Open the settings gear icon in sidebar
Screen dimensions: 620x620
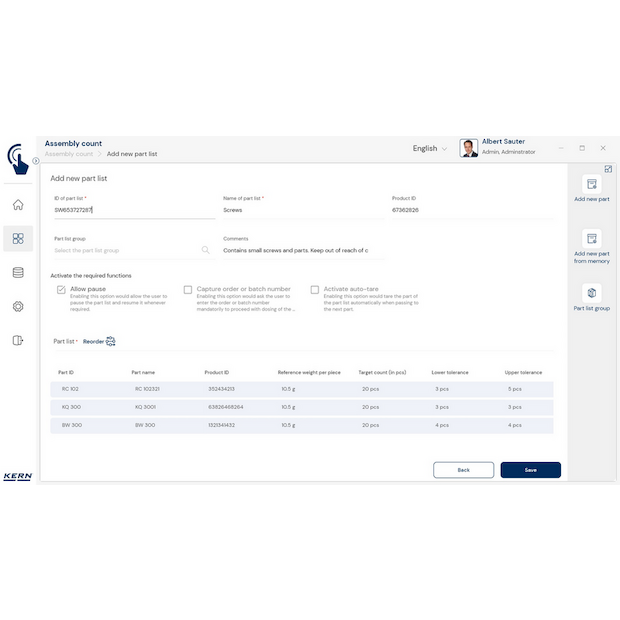point(18,306)
